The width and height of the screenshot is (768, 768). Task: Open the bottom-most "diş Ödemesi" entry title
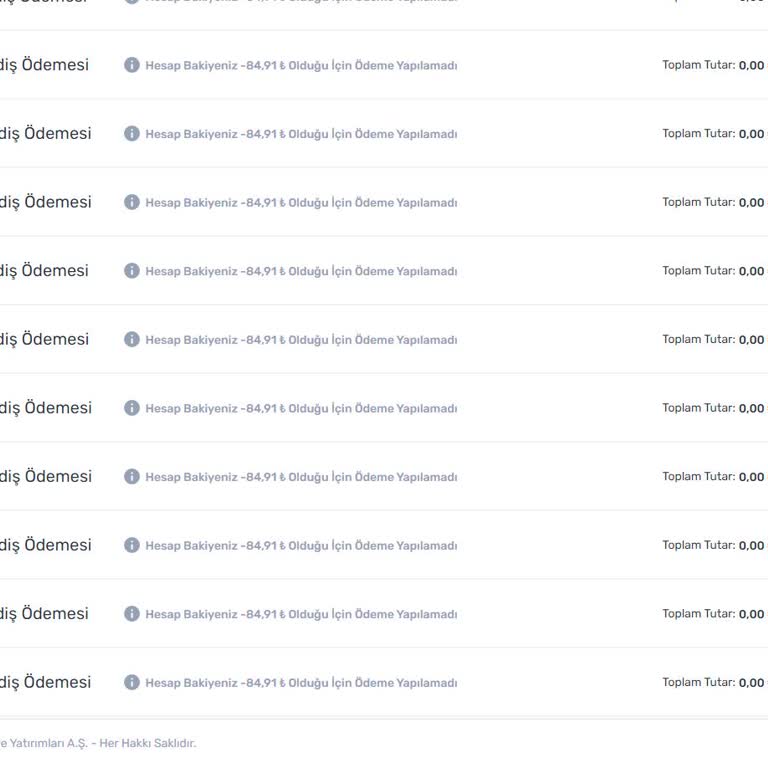(x=45, y=682)
